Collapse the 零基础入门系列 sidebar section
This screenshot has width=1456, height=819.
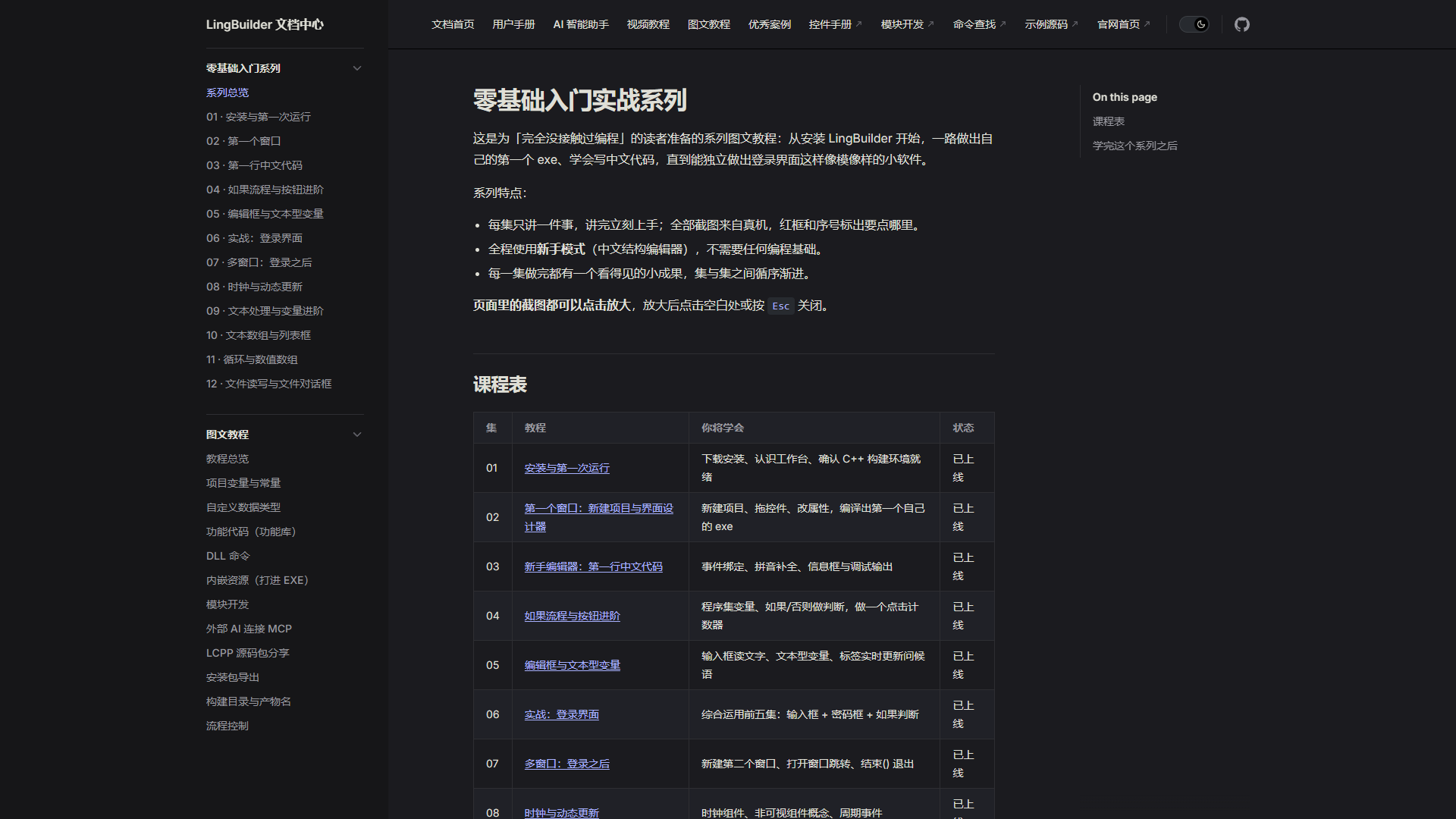357,68
